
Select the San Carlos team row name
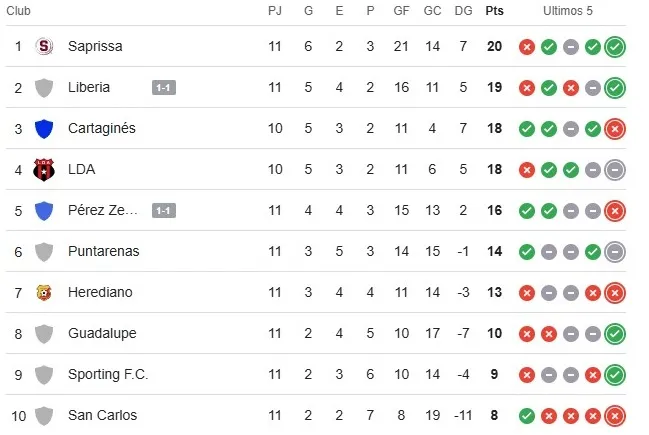point(102,416)
